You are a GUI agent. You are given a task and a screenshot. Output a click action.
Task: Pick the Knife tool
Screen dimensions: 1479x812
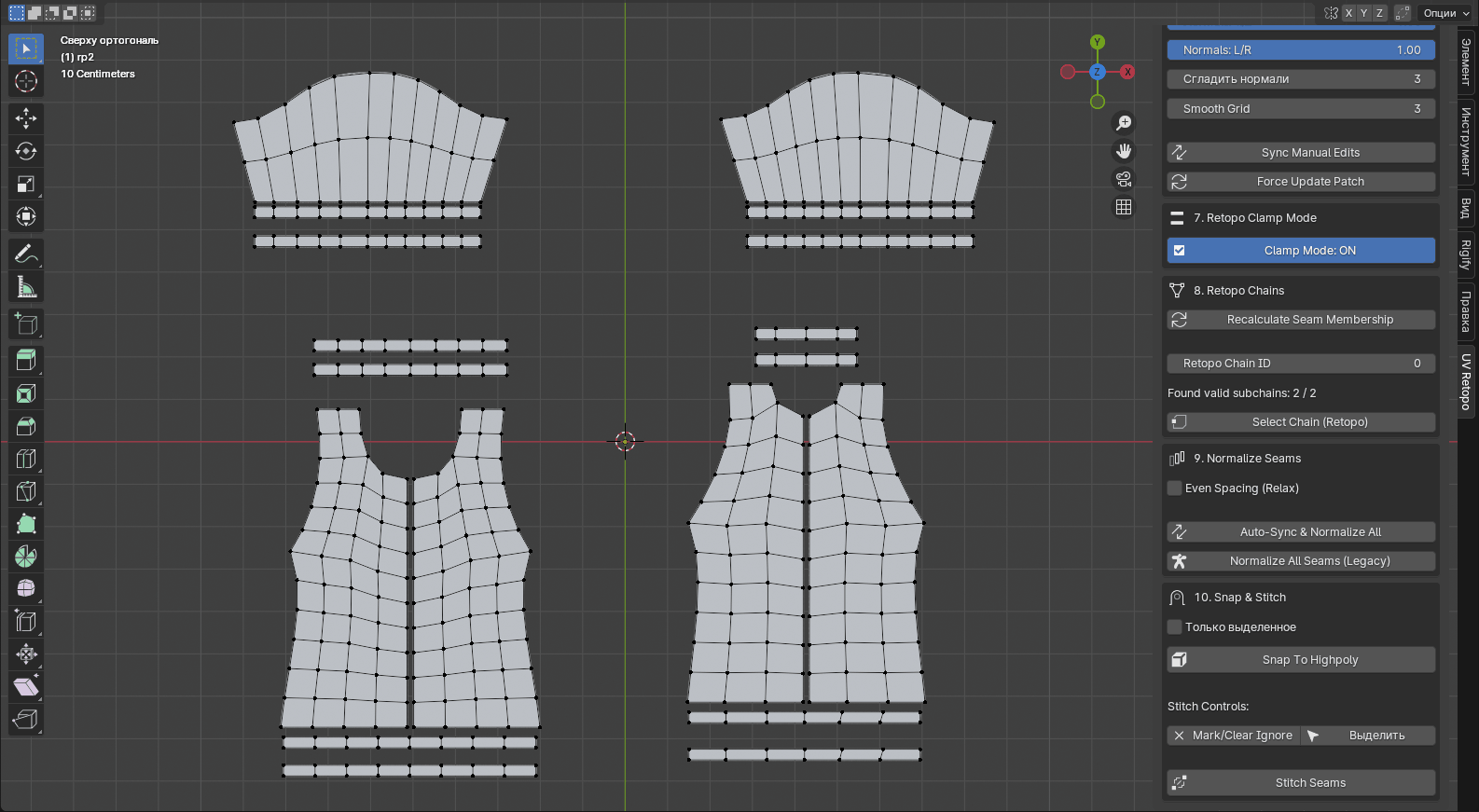(x=26, y=491)
